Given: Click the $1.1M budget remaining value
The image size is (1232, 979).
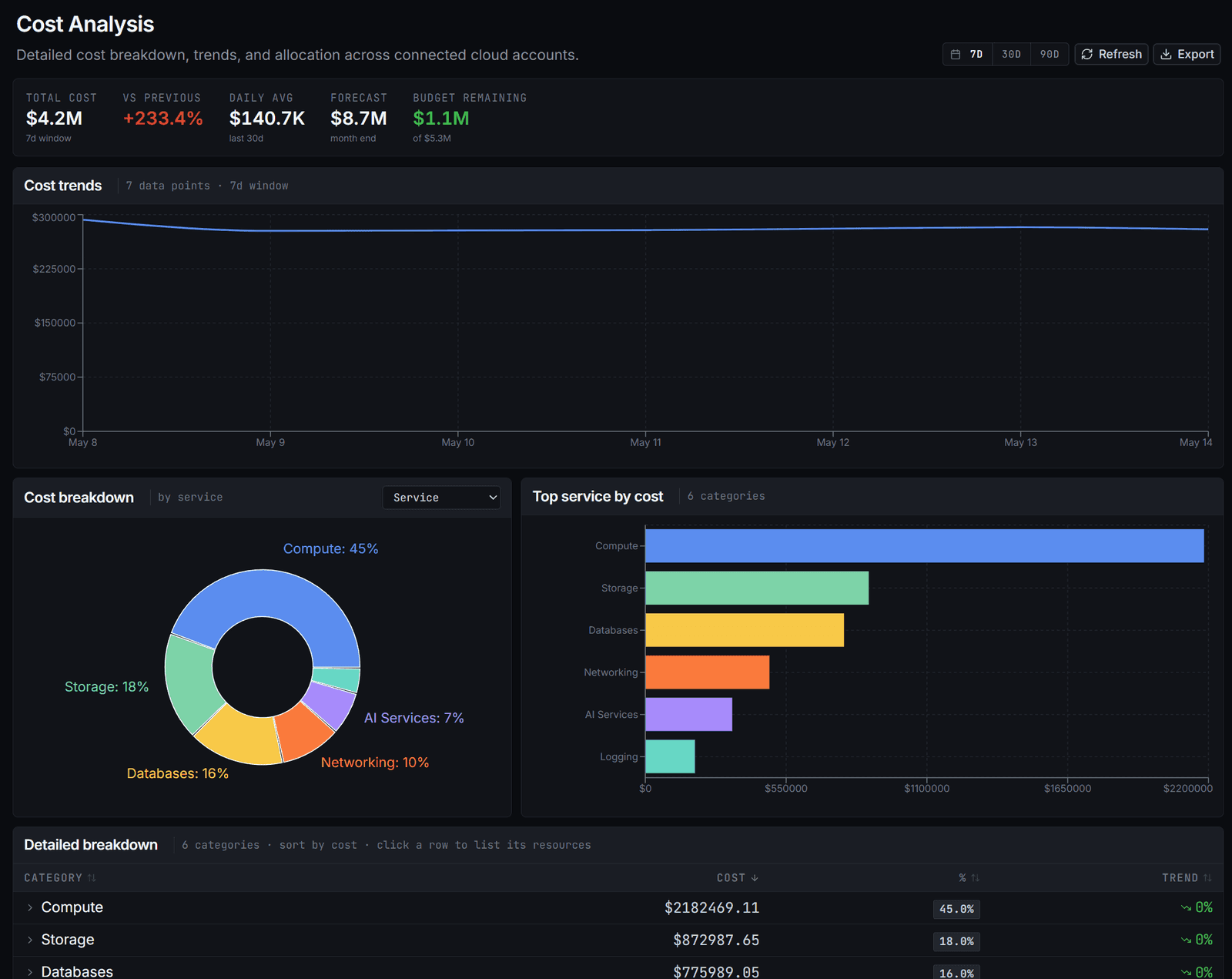Looking at the screenshot, I should (x=441, y=119).
